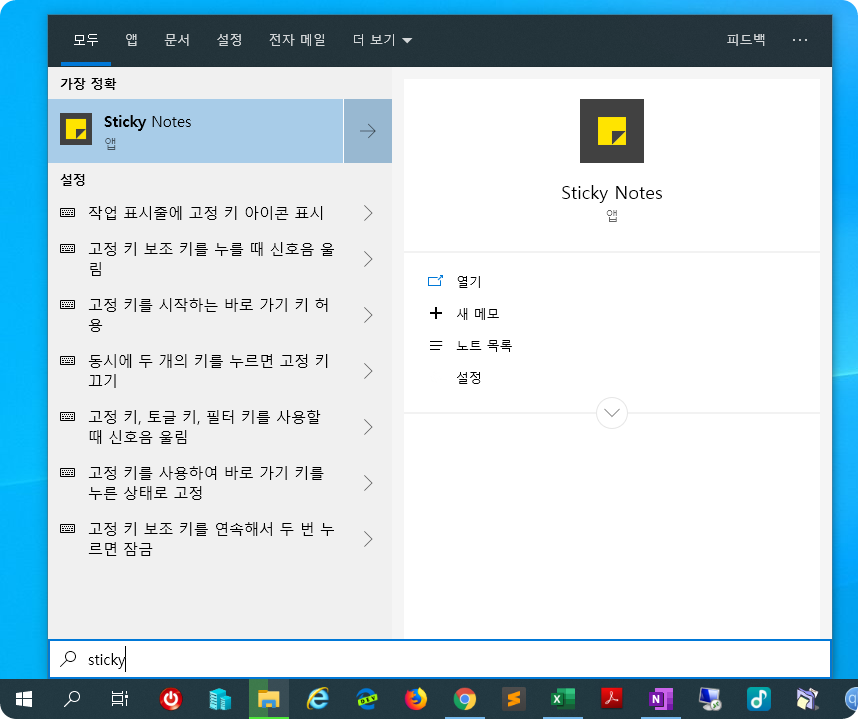This screenshot has height=719, width=858.
Task: Click red power icon on taskbar
Action: [x=170, y=699]
